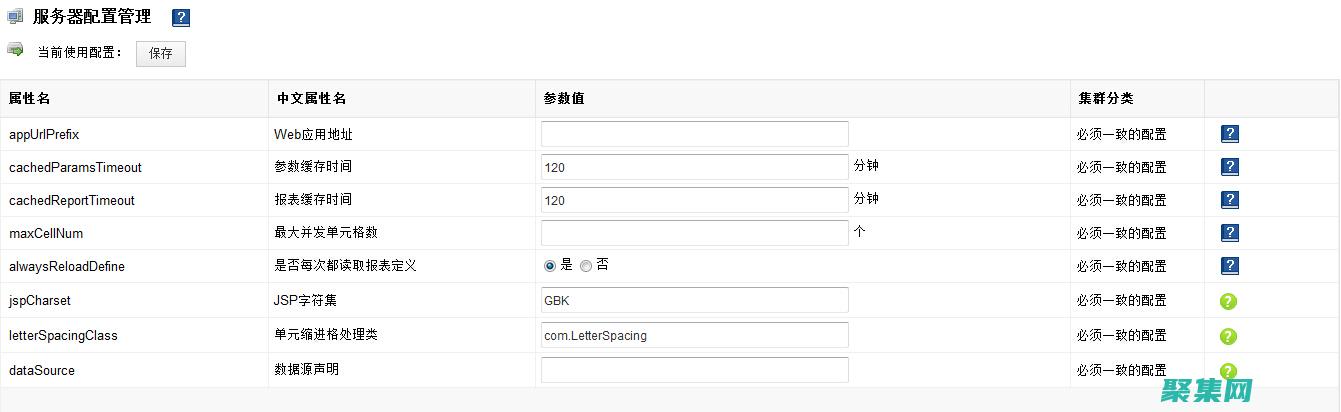Select 是 for alwaysReloadDefine
The width and height of the screenshot is (1341, 412).
[x=550, y=266]
